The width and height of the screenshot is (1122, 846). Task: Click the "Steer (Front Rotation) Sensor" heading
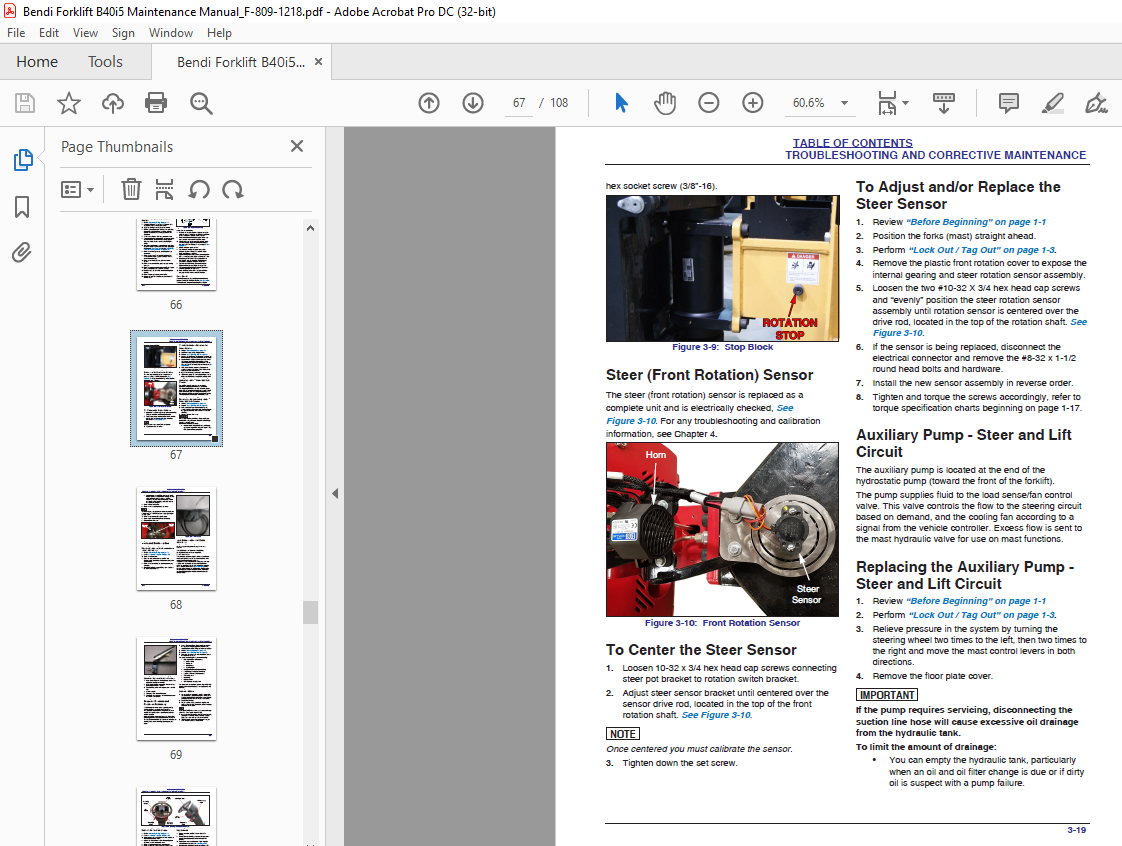point(709,375)
